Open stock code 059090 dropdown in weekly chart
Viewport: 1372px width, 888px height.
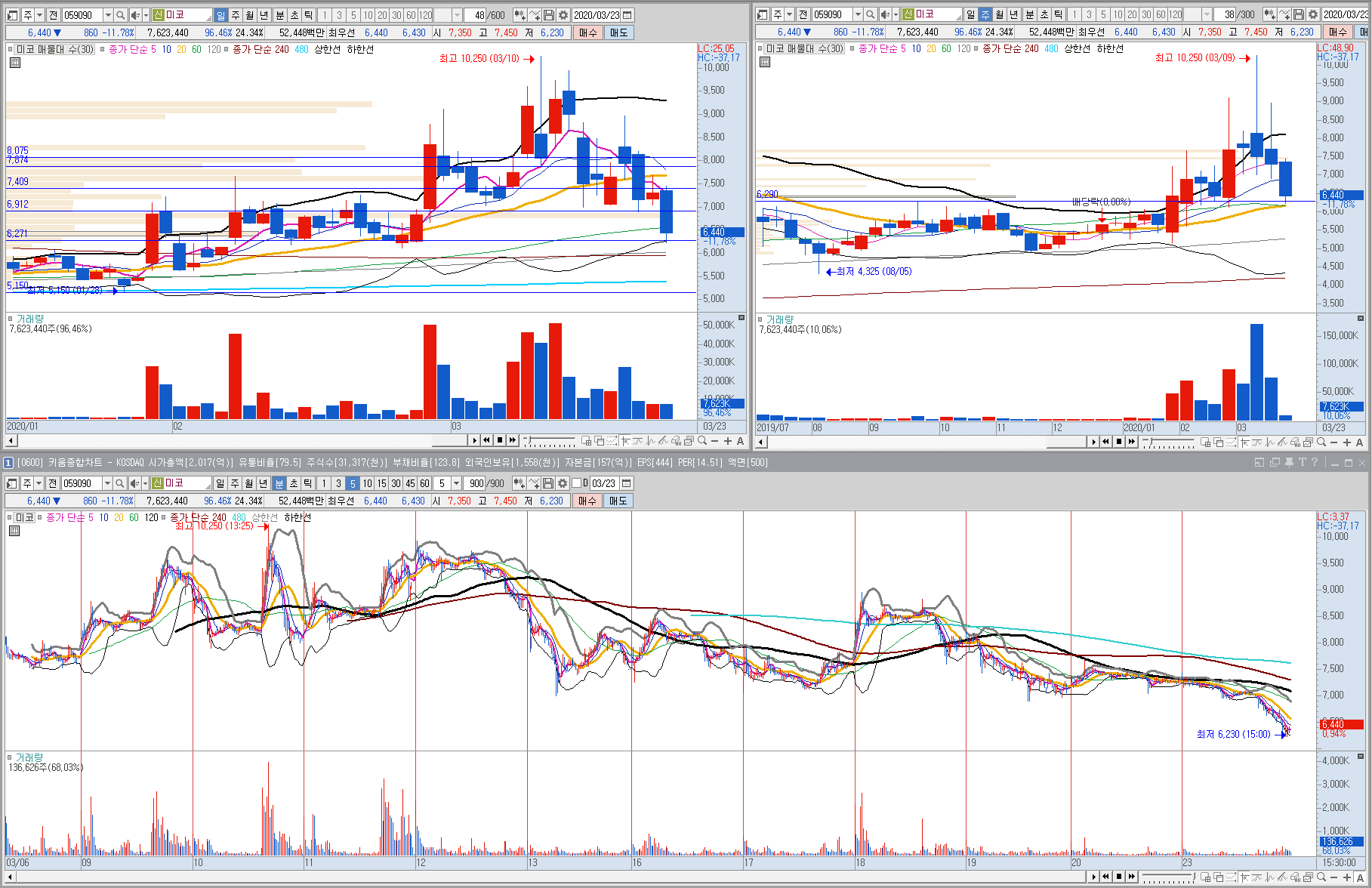857,14
